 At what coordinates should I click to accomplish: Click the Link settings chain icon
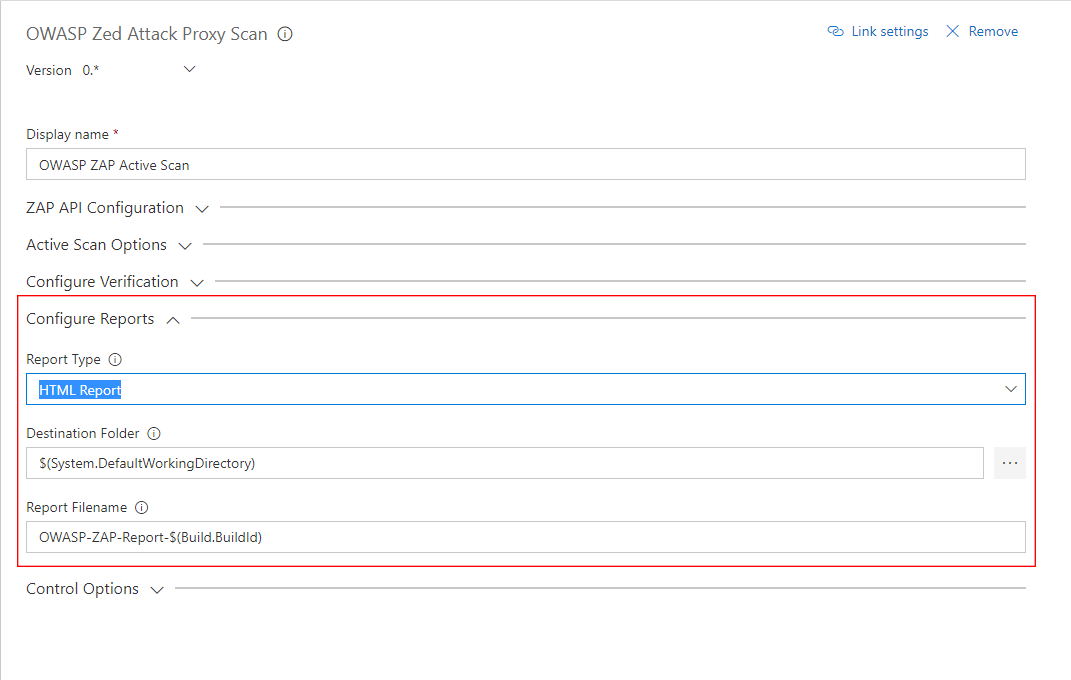835,31
